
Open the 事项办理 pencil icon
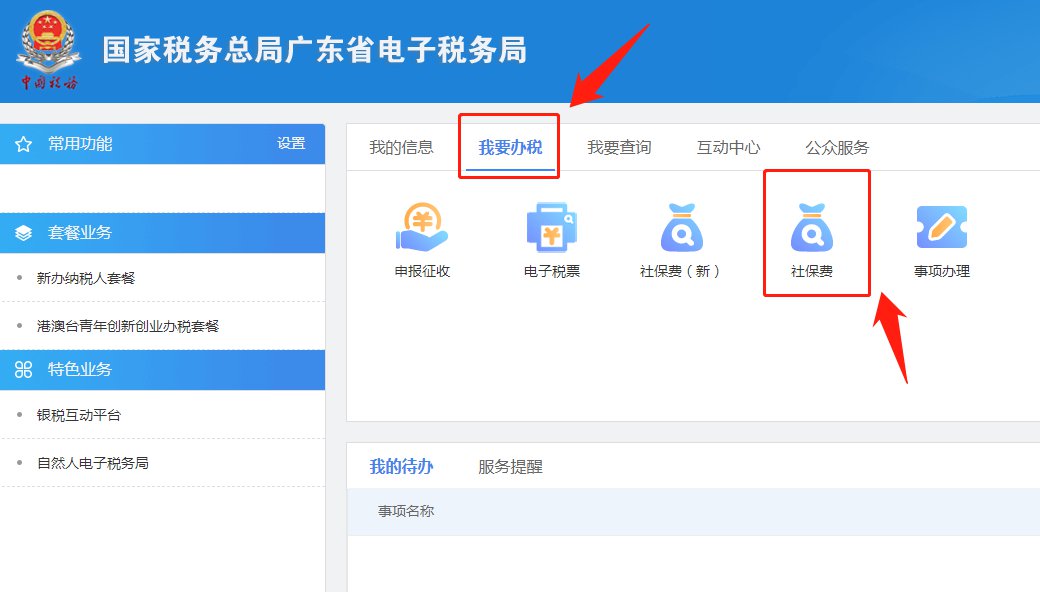(x=941, y=227)
